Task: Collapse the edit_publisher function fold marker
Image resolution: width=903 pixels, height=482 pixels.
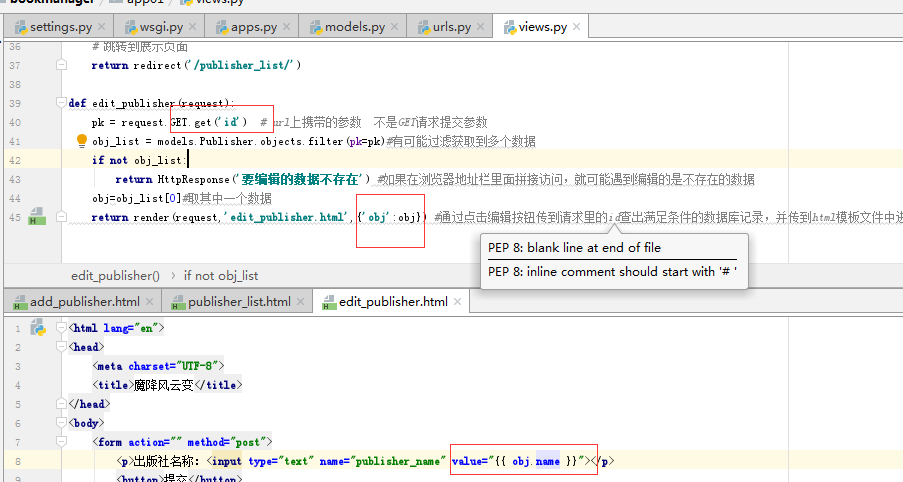Action: click(x=61, y=103)
